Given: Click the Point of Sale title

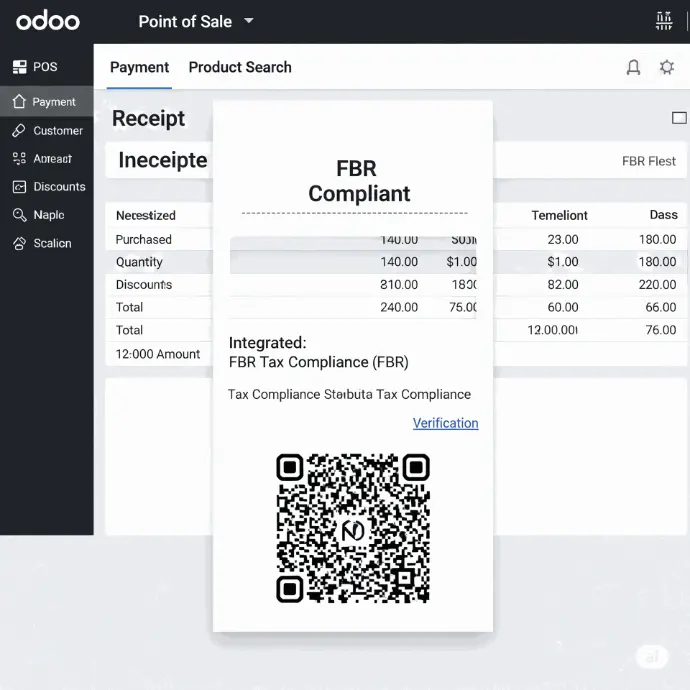Looking at the screenshot, I should click(185, 21).
